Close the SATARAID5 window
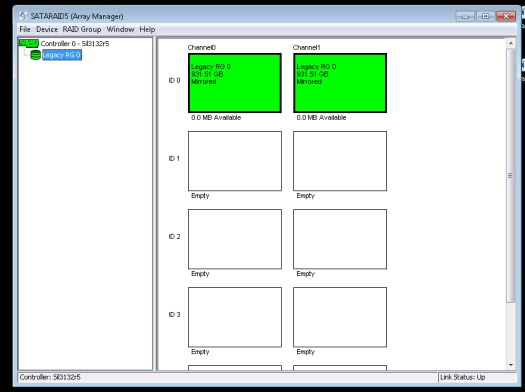Viewport: 525px width, 392px height. [x=506, y=16]
